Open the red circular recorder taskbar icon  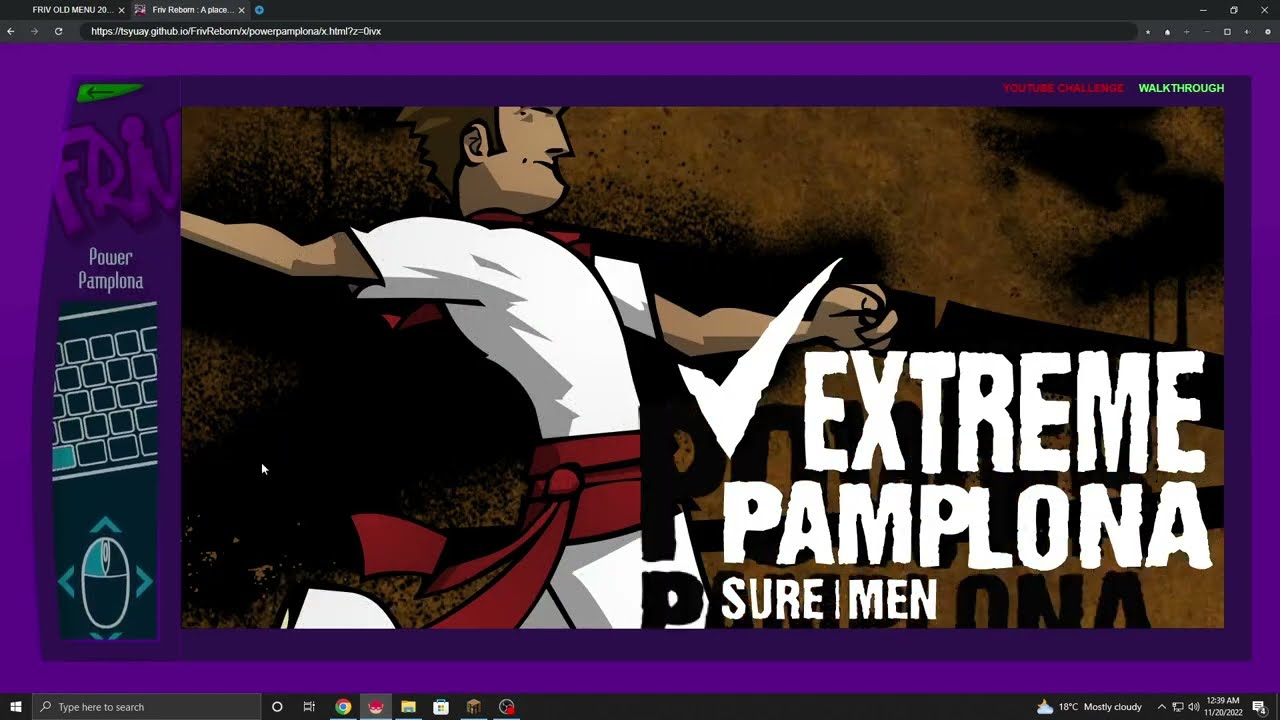pos(507,707)
